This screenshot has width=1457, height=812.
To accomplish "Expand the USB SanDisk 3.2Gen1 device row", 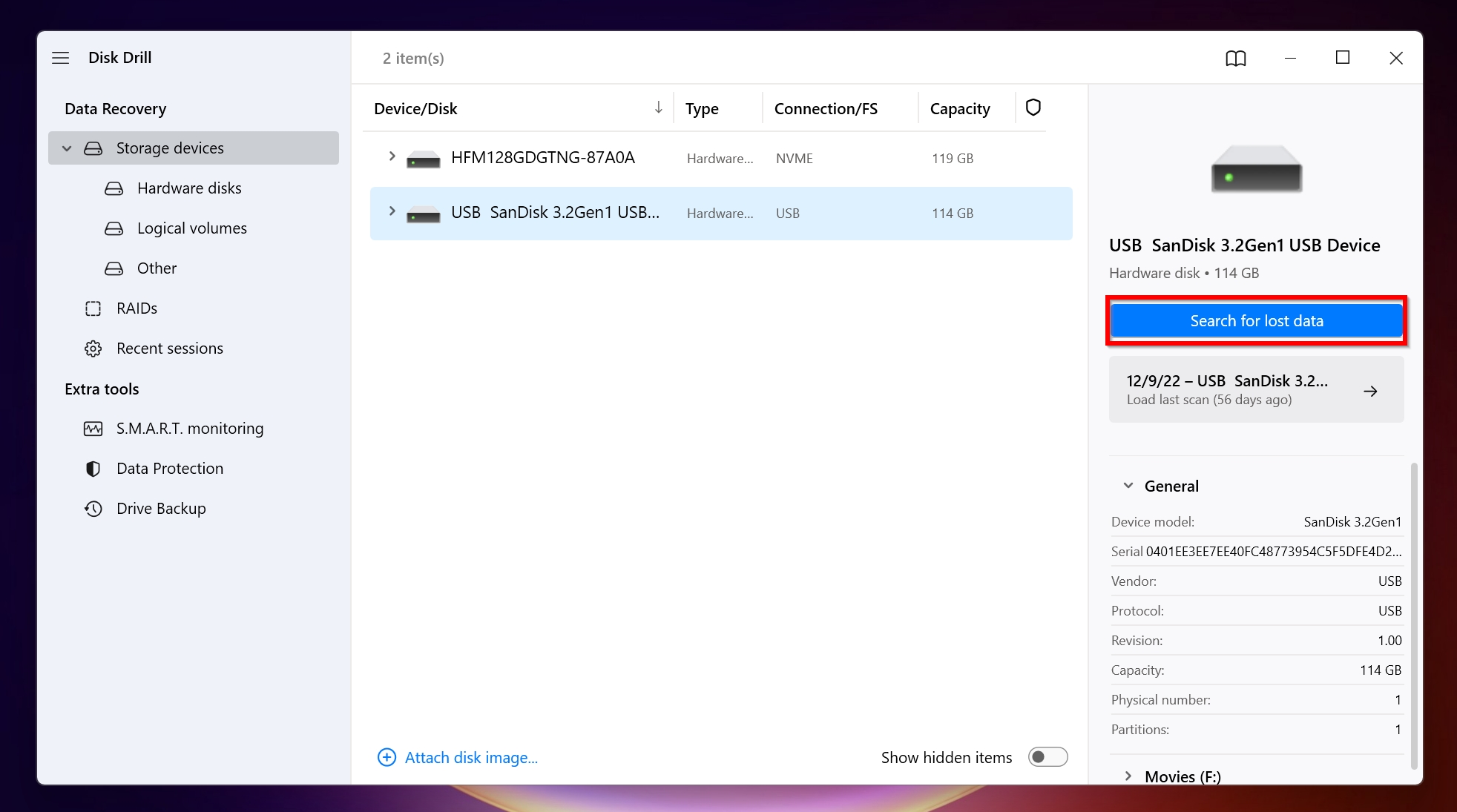I will [391, 212].
